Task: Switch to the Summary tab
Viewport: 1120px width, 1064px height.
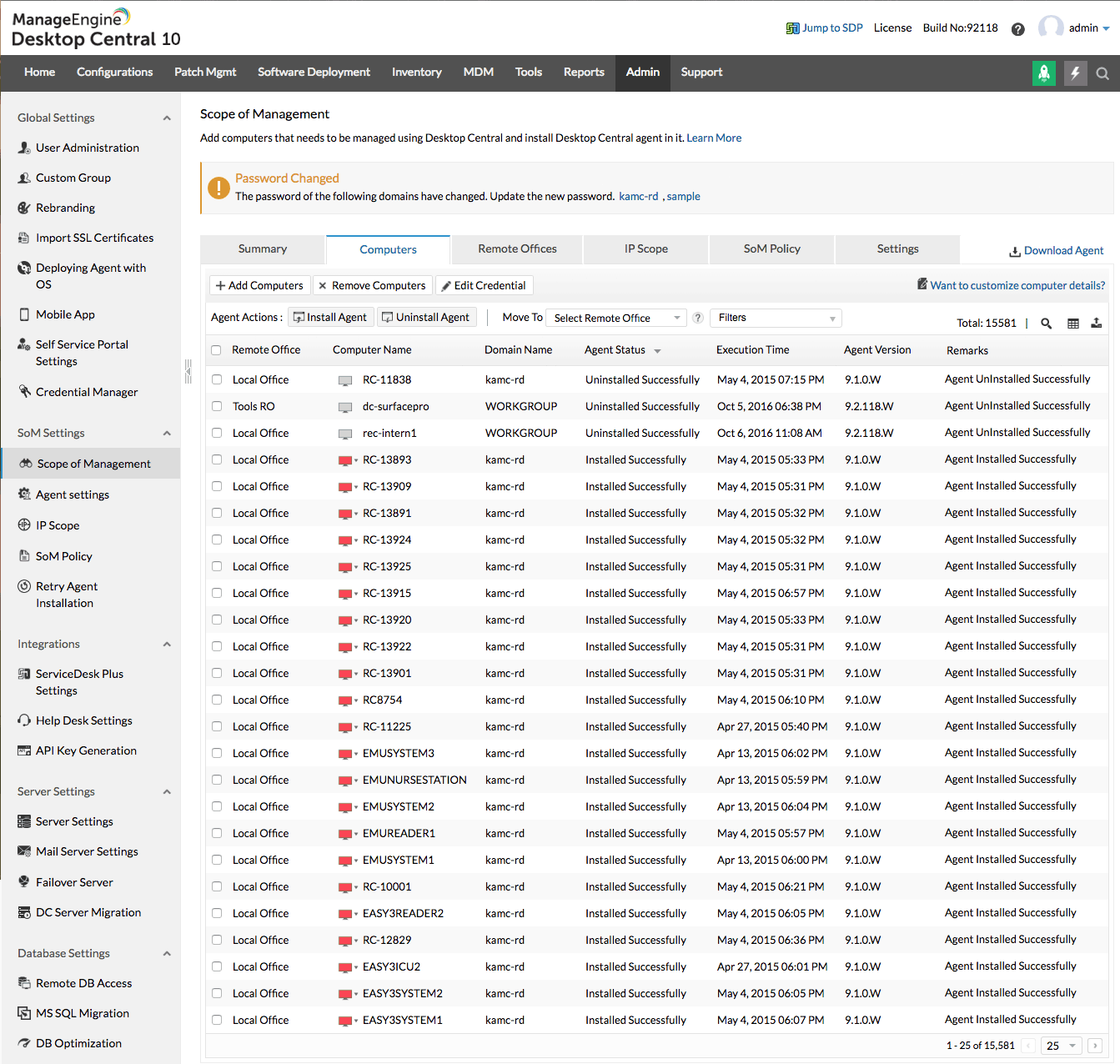Action: click(263, 249)
